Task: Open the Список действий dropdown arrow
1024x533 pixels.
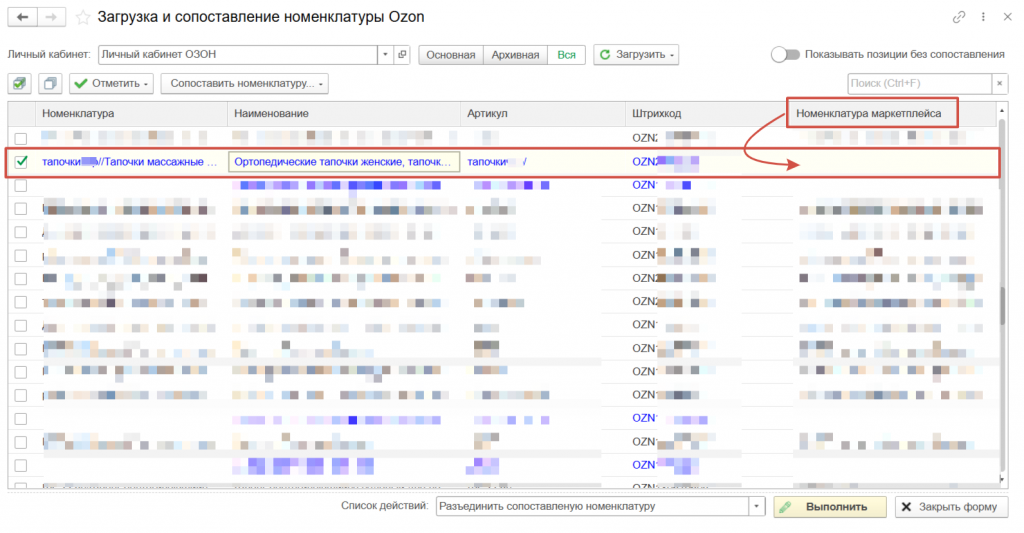Action: click(756, 507)
